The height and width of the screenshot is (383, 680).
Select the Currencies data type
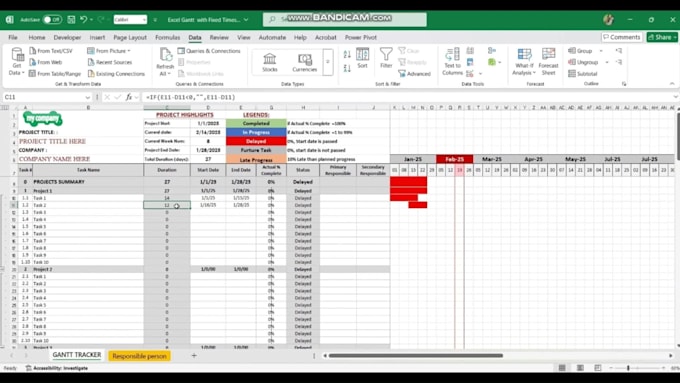(304, 62)
